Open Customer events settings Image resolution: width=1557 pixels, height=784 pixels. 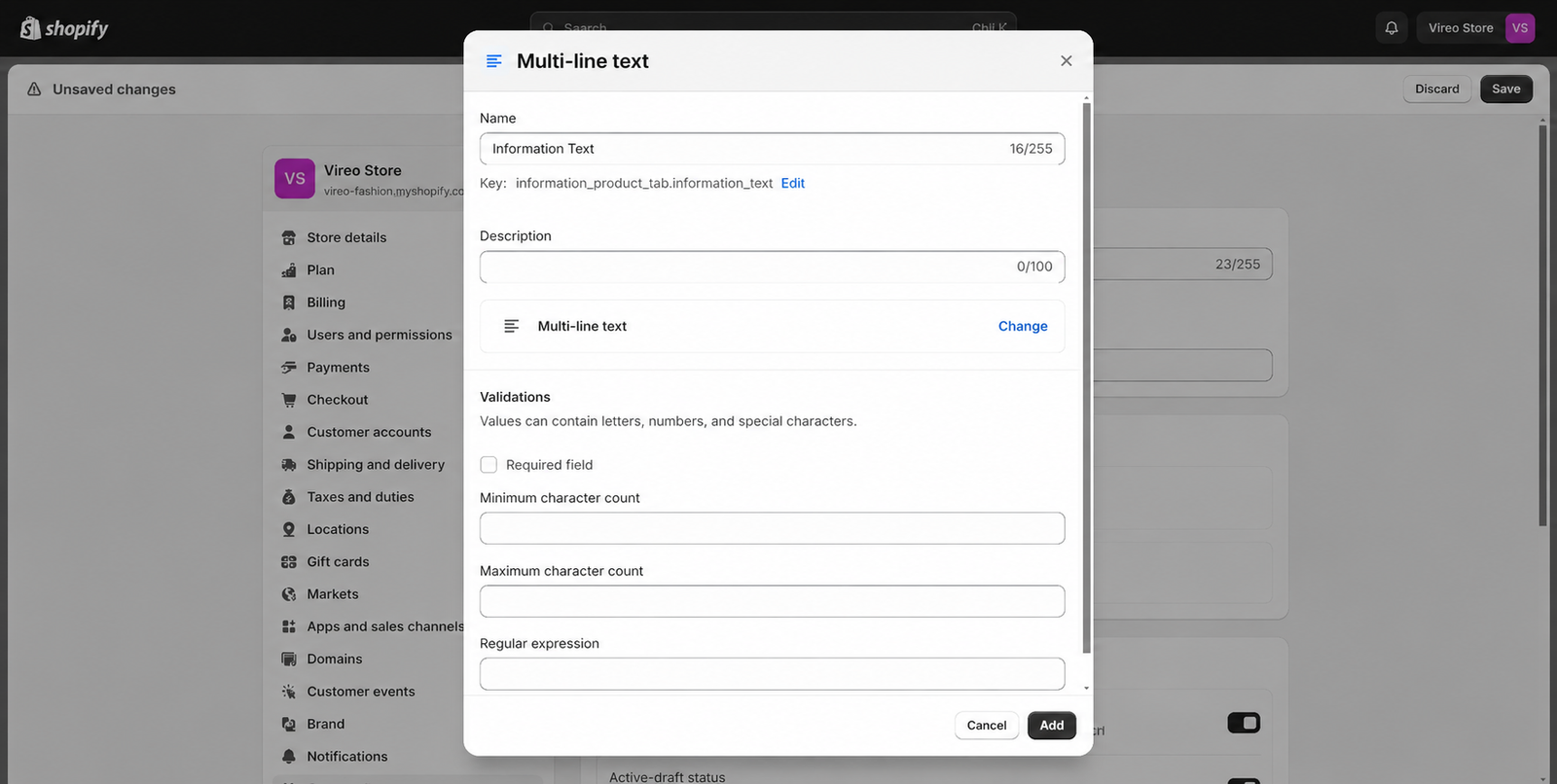[361, 692]
